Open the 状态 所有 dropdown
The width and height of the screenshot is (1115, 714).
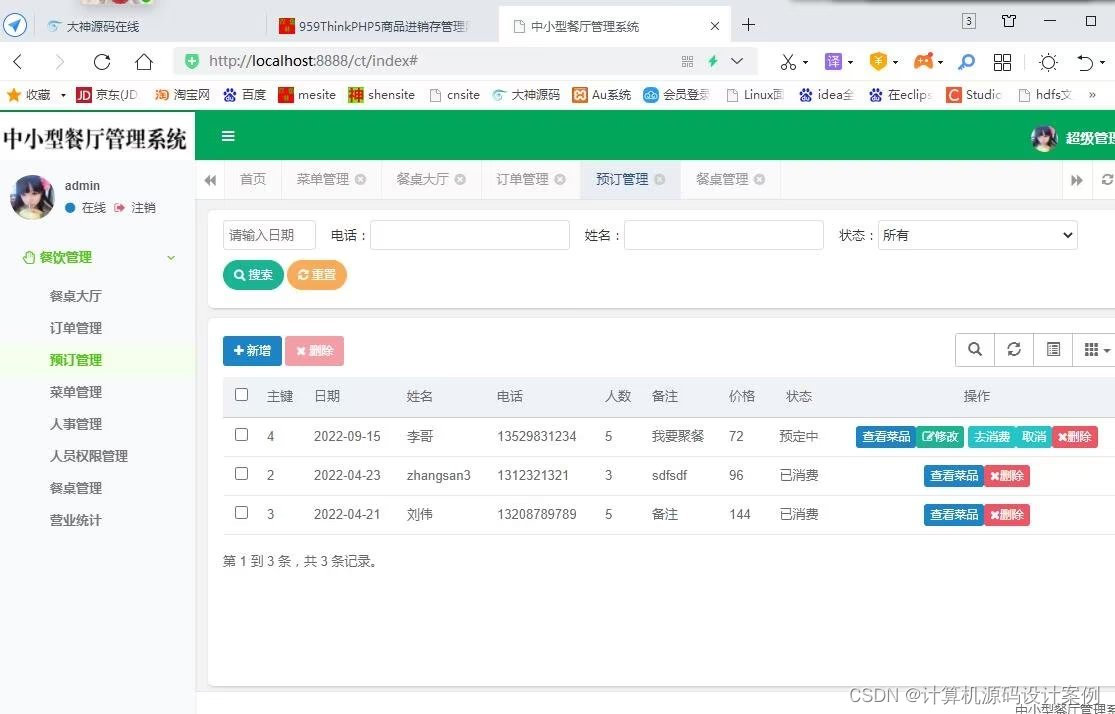[x=978, y=235]
